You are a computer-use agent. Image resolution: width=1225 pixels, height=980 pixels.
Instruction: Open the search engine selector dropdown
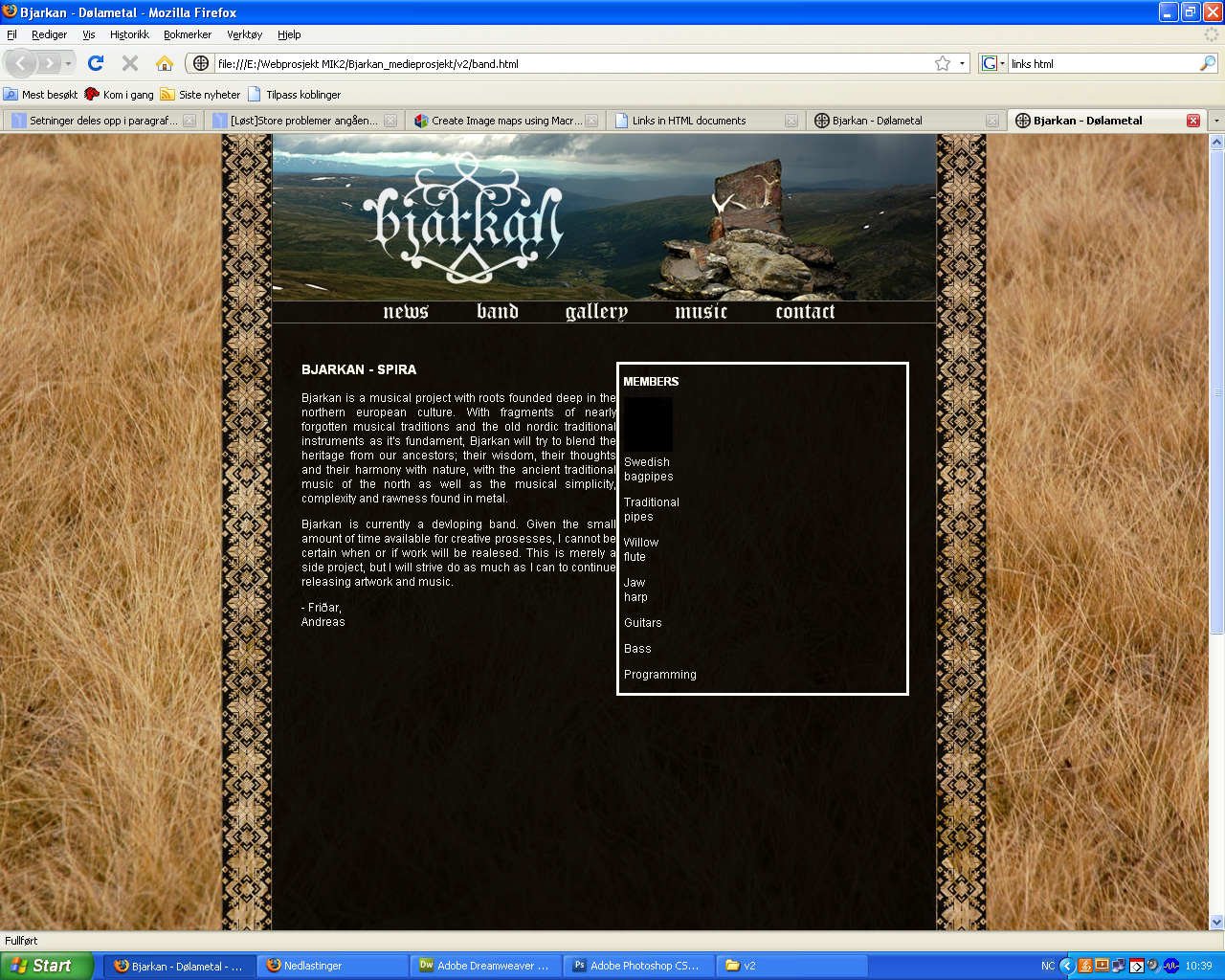[993, 63]
